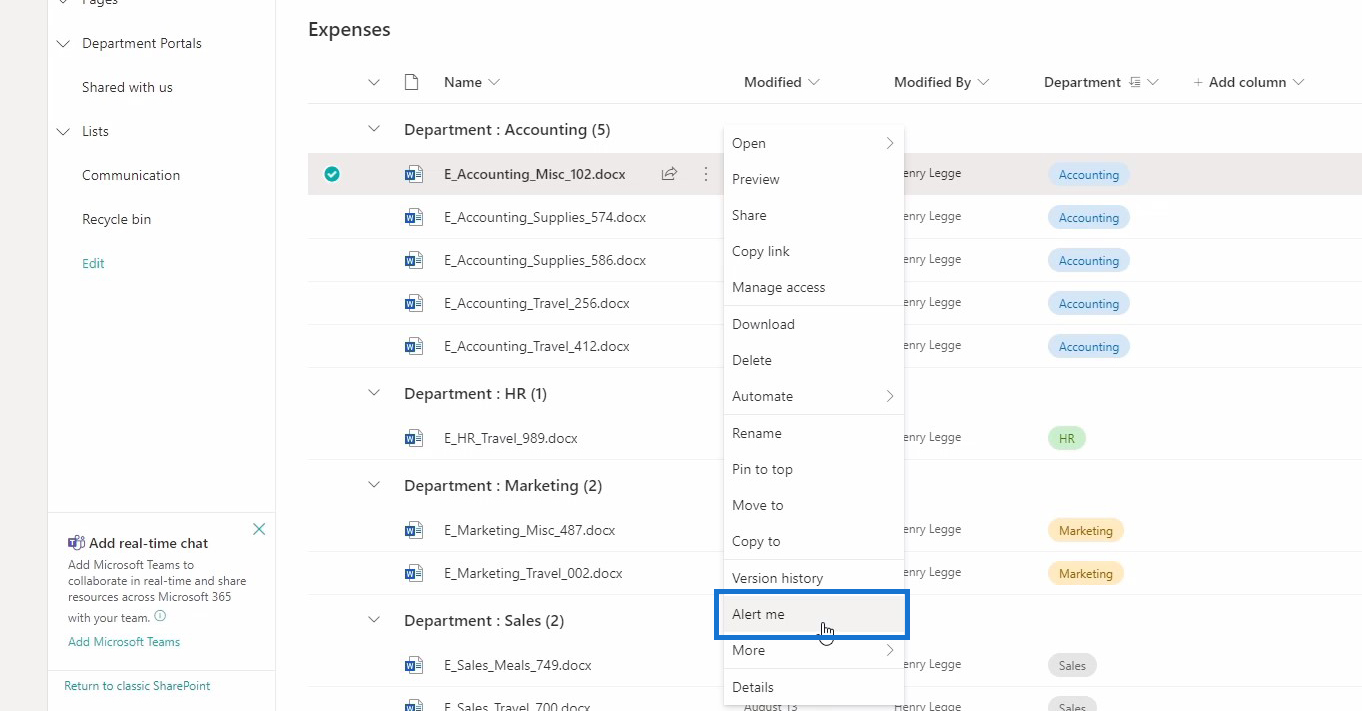Collapse Department : Marketing group

[x=374, y=484]
